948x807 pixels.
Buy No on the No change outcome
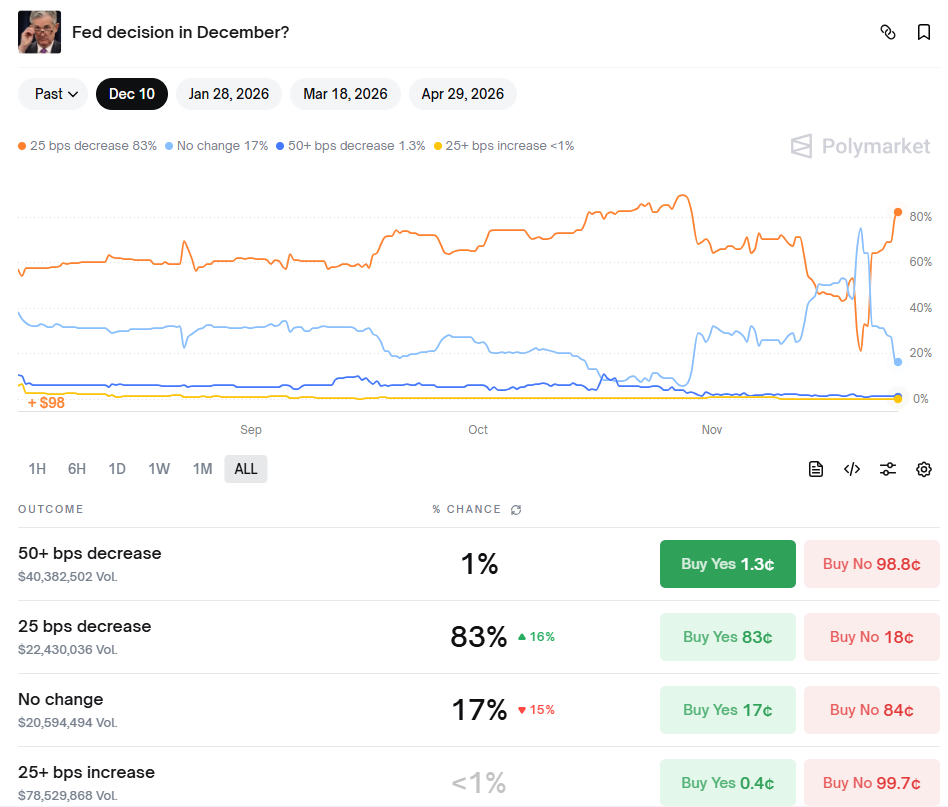click(x=871, y=710)
